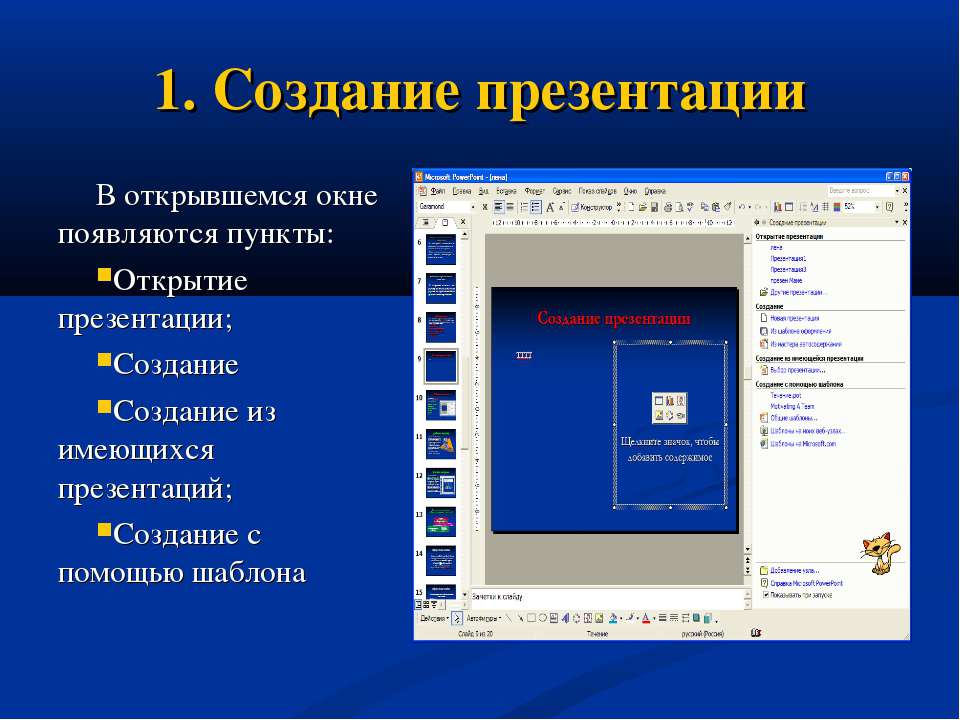This screenshot has width=960, height=720.
Task: Open the Вставка menu
Action: coord(506,191)
